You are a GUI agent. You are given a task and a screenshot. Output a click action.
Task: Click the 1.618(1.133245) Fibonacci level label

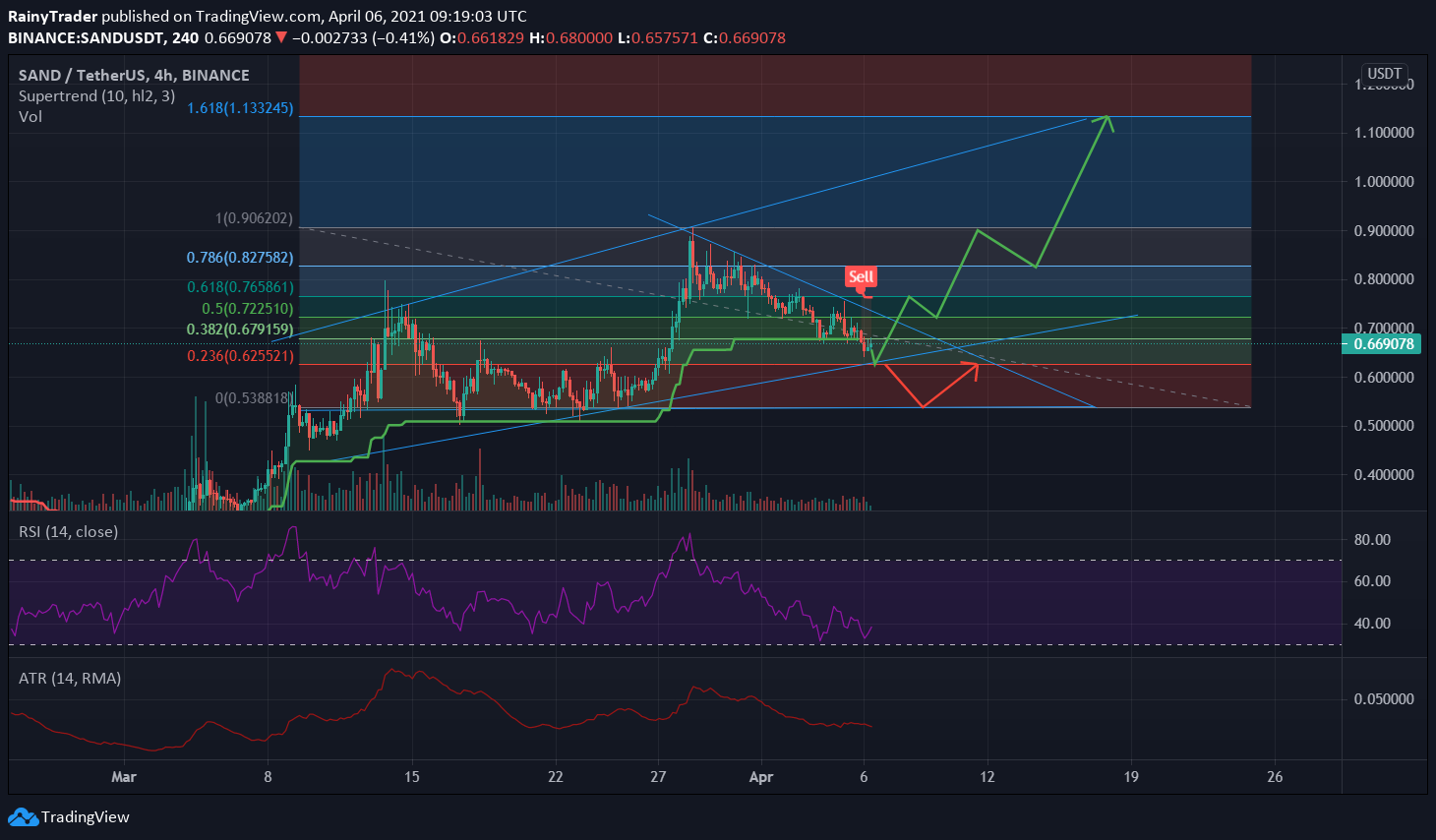pyautogui.click(x=240, y=108)
